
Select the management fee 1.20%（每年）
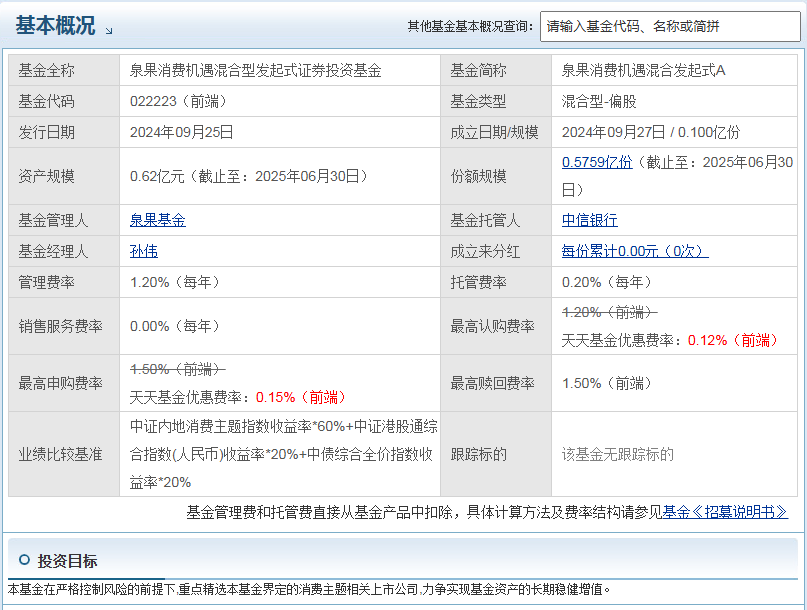tap(176, 282)
